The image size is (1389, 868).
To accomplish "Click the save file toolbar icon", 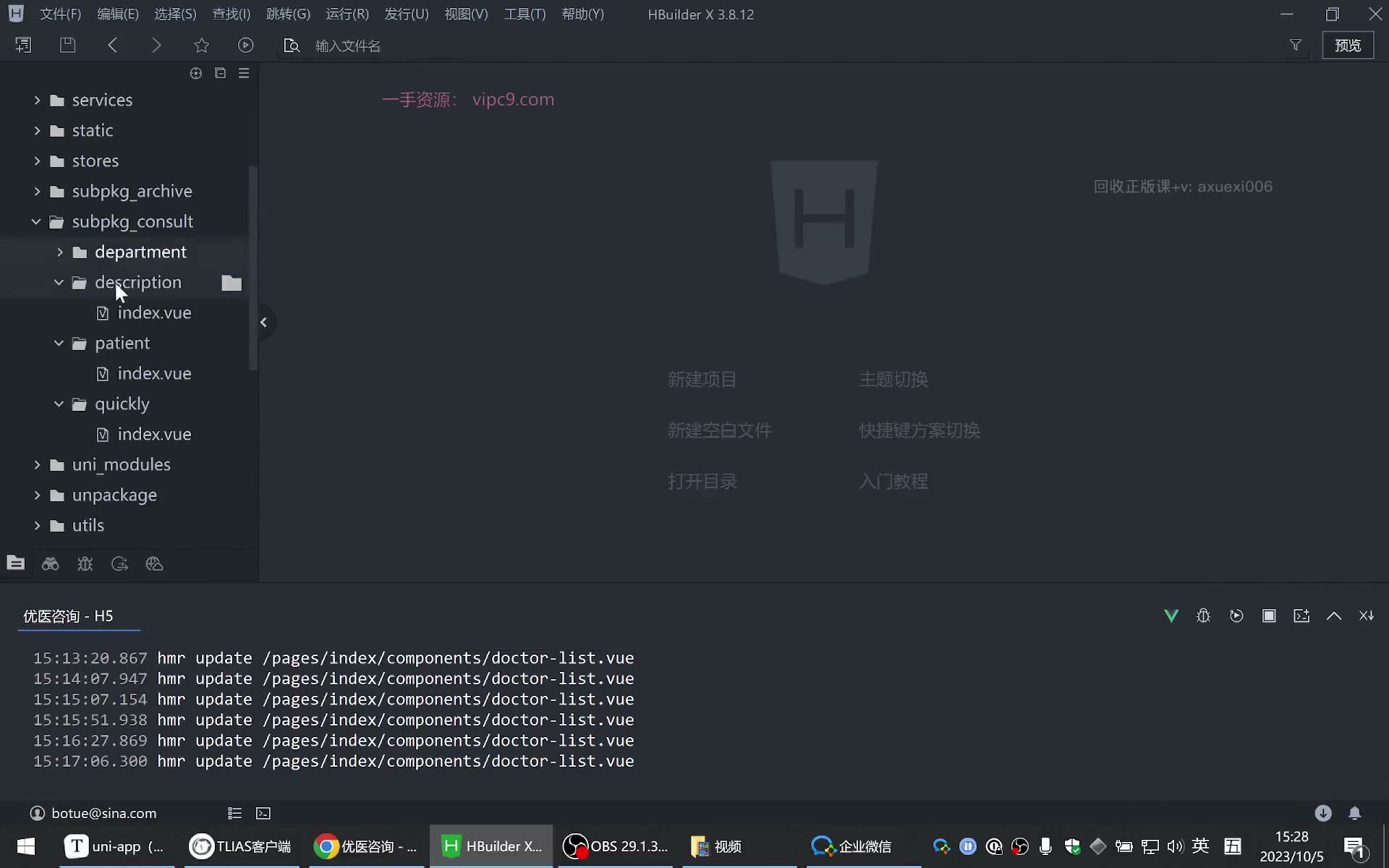I will (67, 45).
